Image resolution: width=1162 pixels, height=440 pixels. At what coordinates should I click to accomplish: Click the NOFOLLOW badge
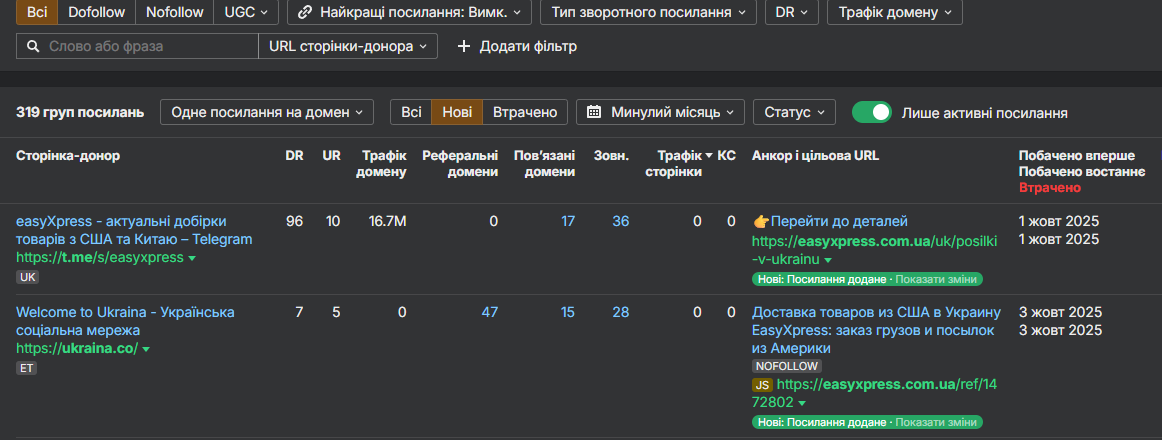pos(787,366)
